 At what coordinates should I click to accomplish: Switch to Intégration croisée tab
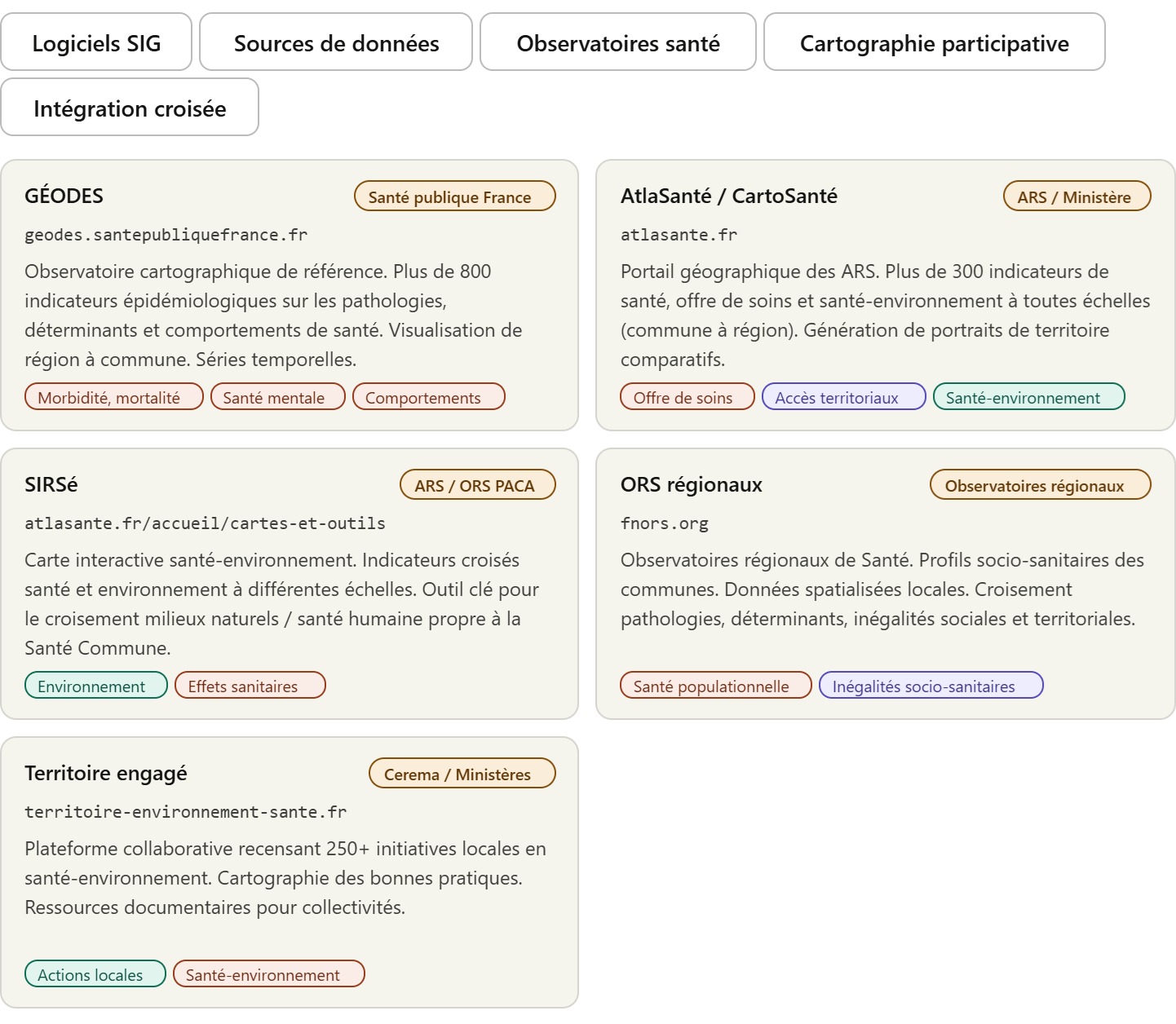130,108
